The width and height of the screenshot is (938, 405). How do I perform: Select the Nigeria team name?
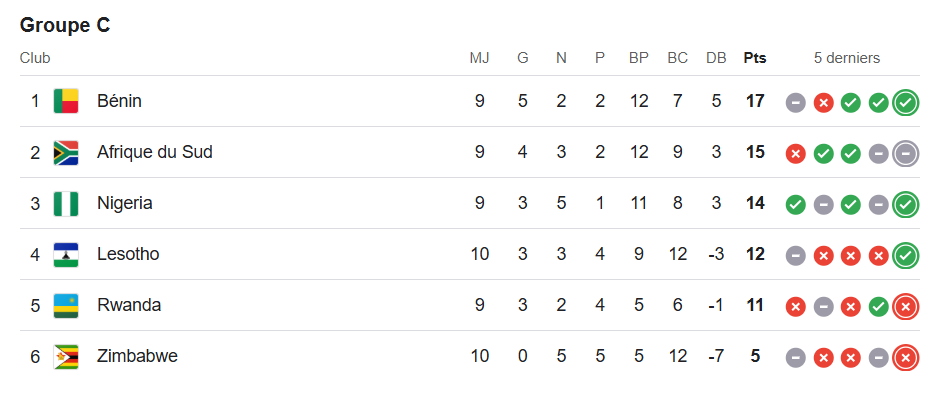[x=124, y=203]
